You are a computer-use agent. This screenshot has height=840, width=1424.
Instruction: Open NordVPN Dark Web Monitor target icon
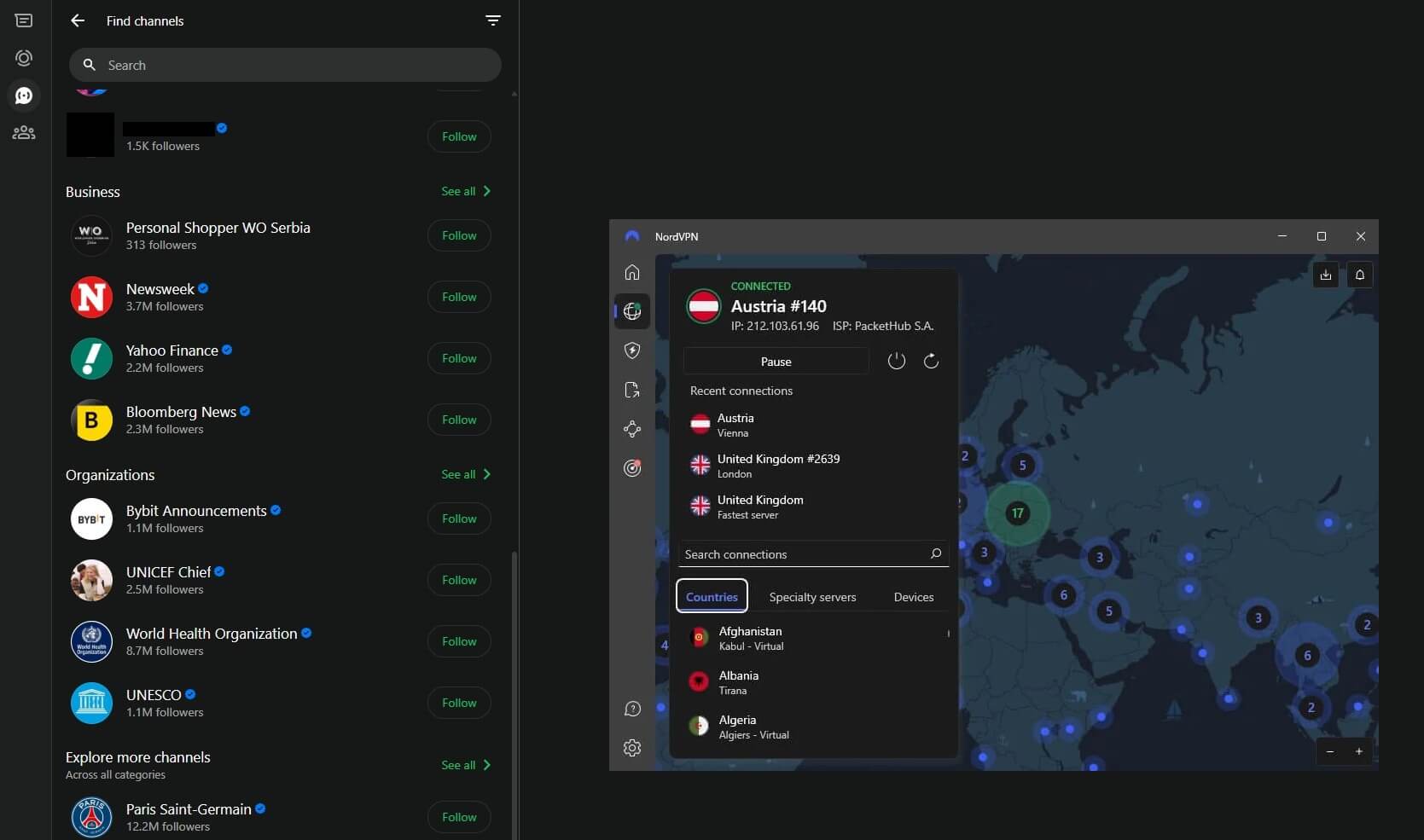(x=632, y=467)
